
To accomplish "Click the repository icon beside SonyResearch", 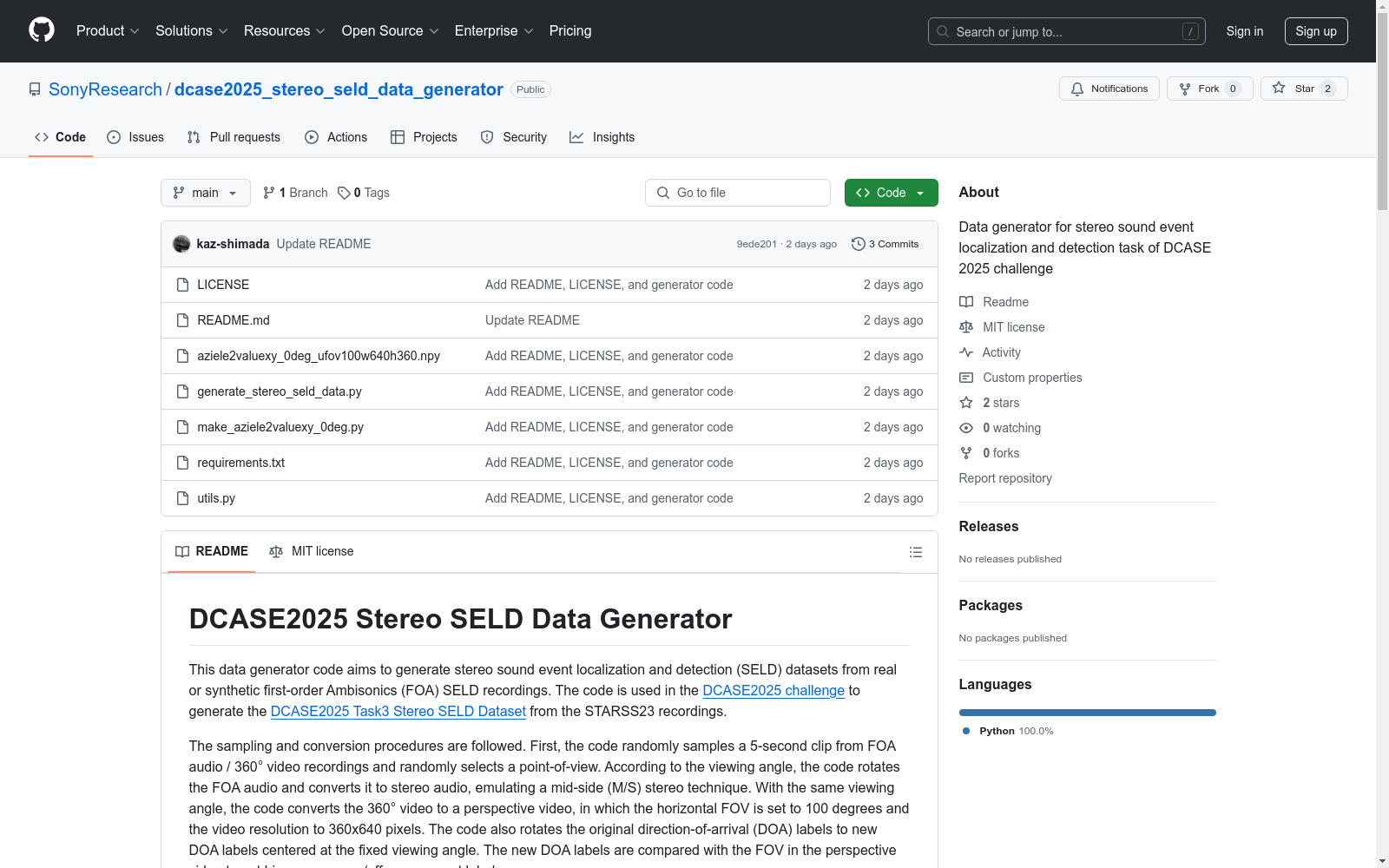I will [x=35, y=89].
